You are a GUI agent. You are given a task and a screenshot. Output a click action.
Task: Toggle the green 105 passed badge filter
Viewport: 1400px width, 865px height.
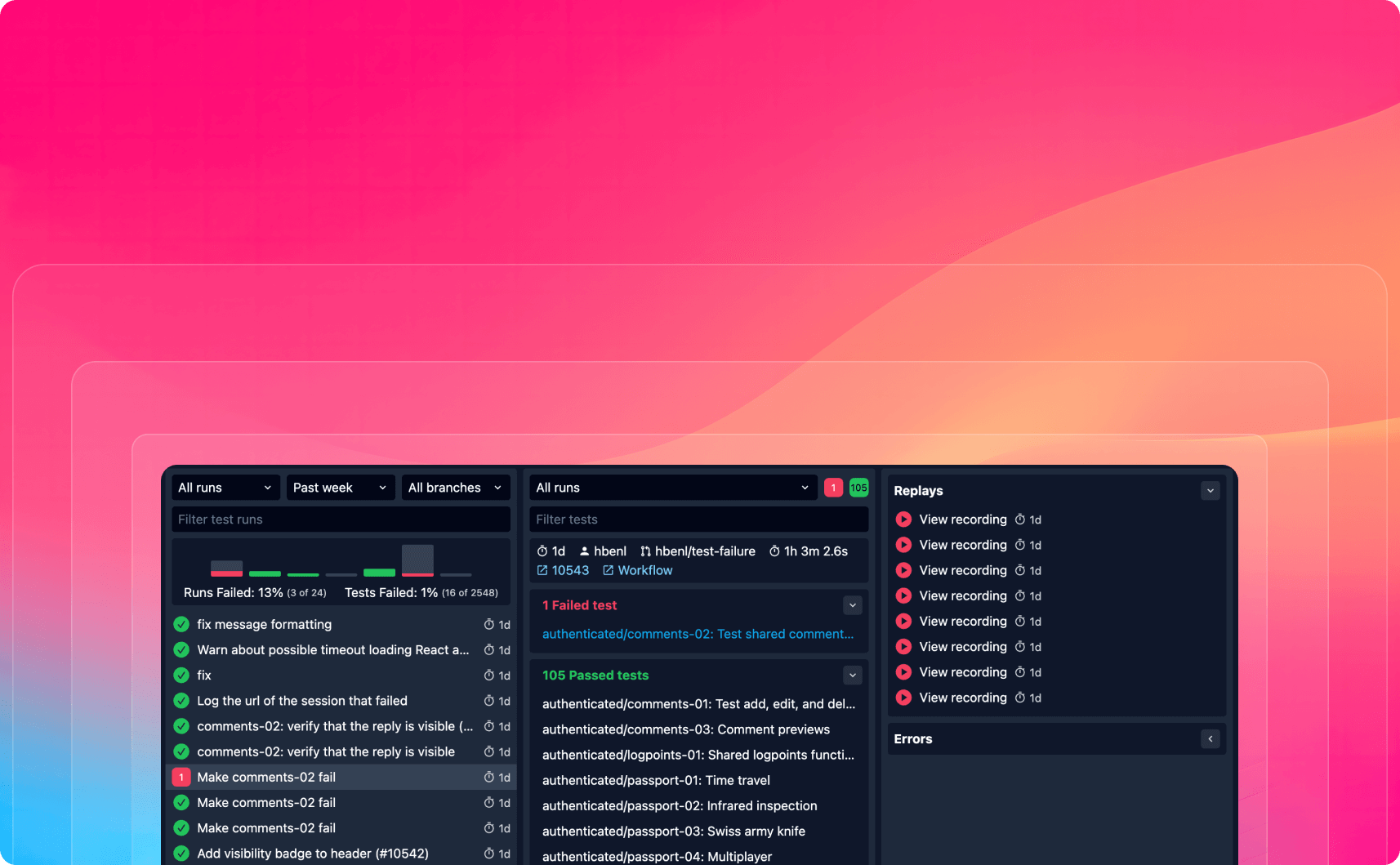point(858,488)
